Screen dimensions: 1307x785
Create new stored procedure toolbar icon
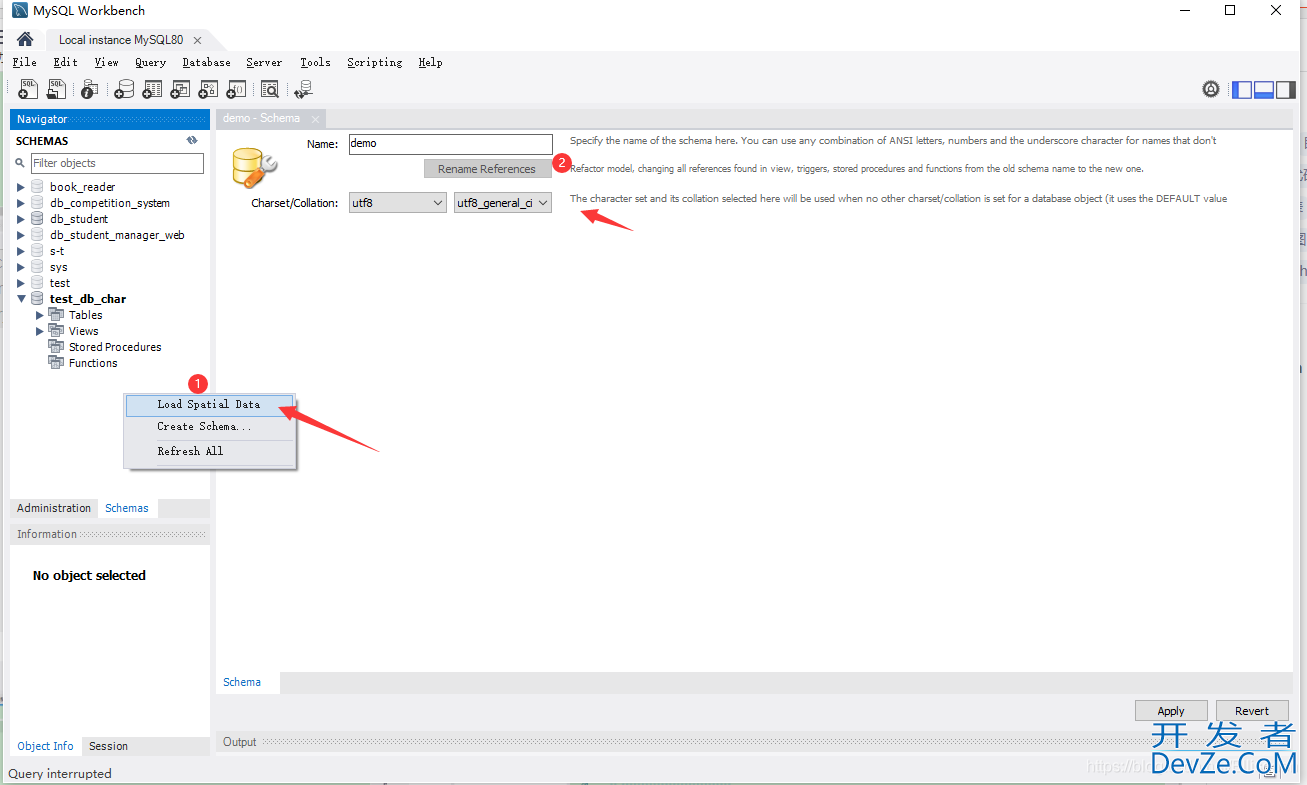(x=208, y=89)
